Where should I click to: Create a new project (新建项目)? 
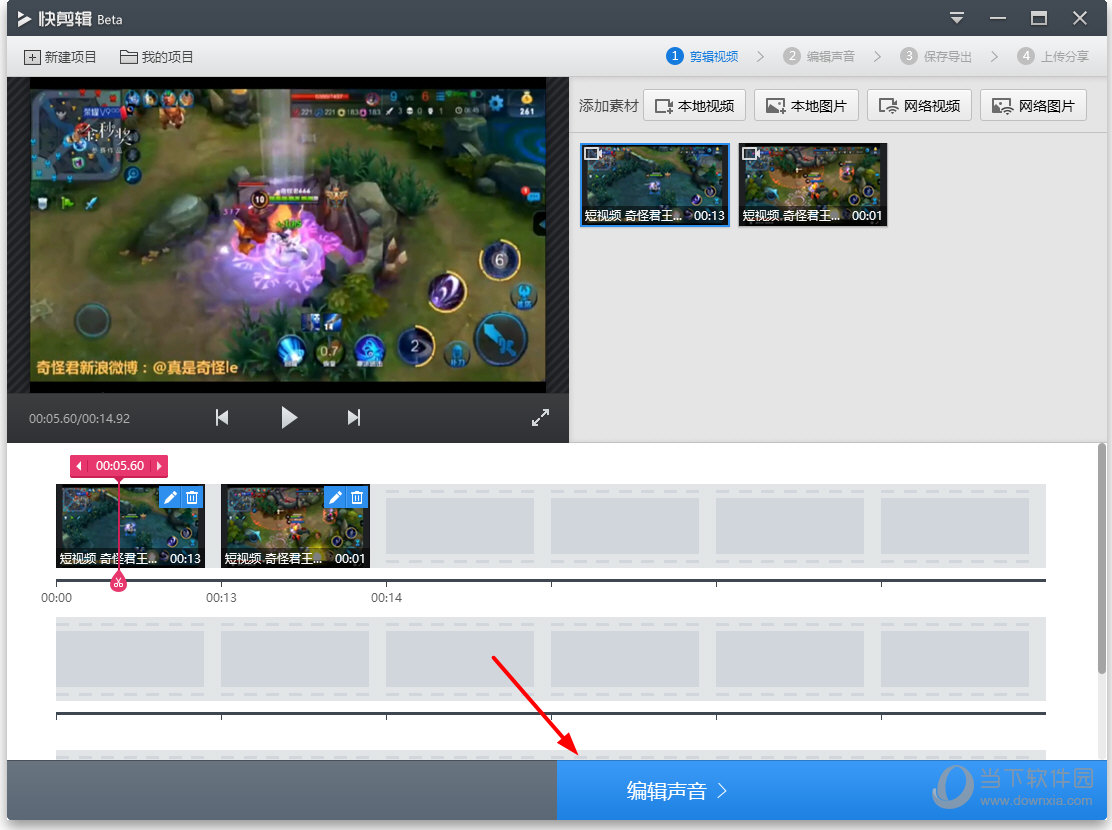coord(61,57)
